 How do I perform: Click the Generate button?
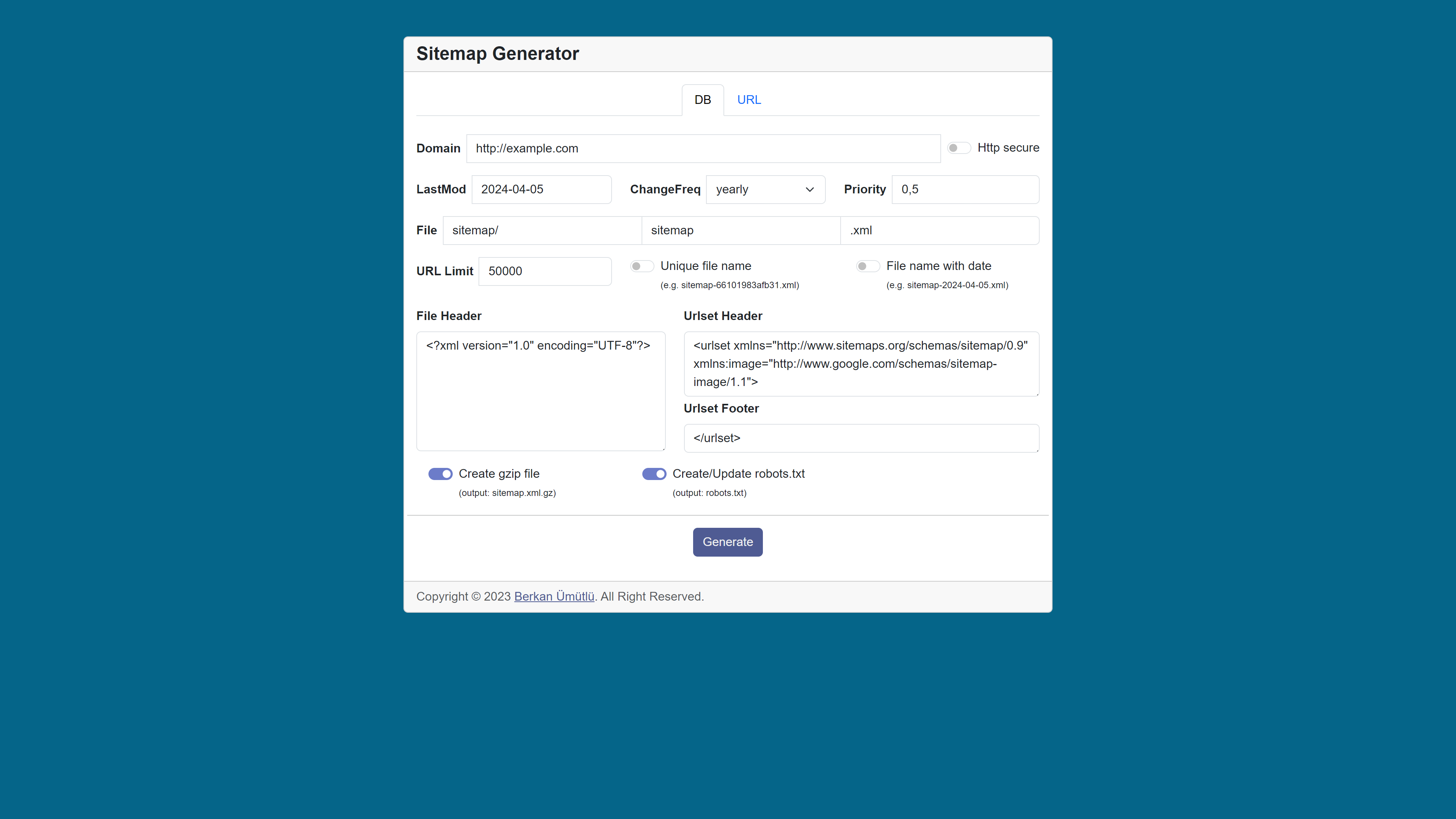pos(728,541)
